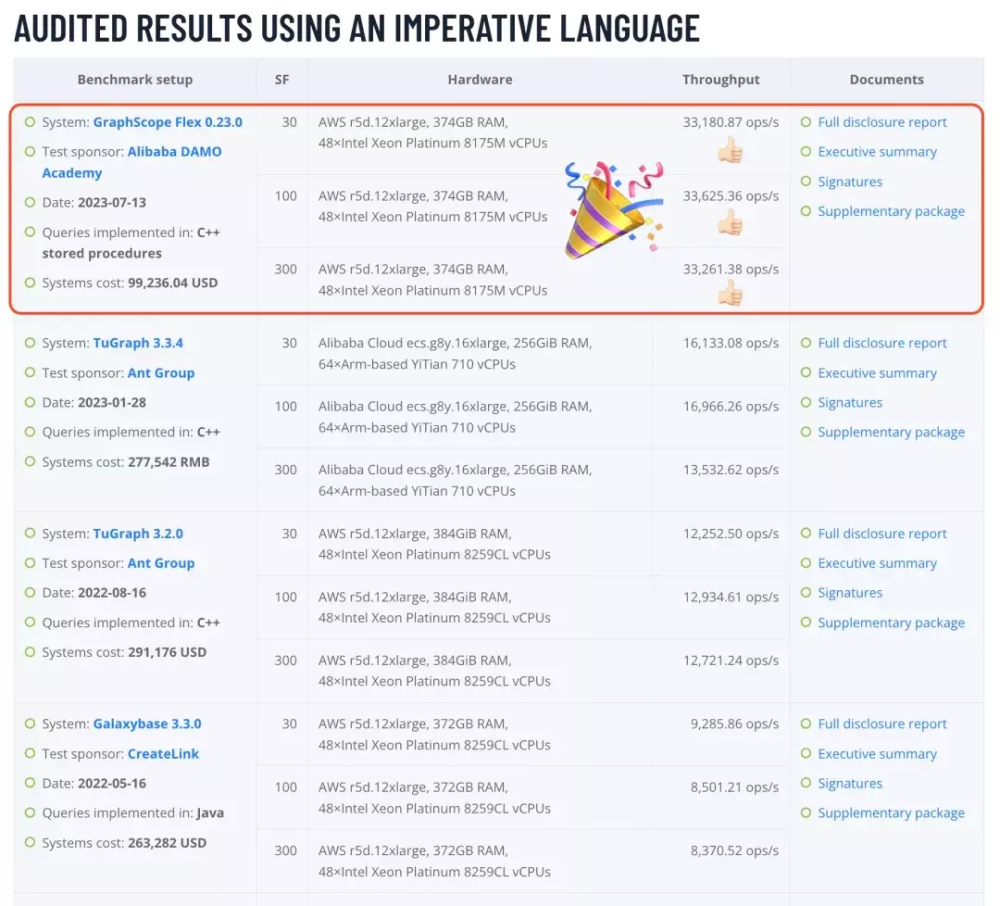This screenshot has height=906, width=1000.
Task: Open the Alibaba DAMO Academy sponsor link
Action: pos(132,162)
